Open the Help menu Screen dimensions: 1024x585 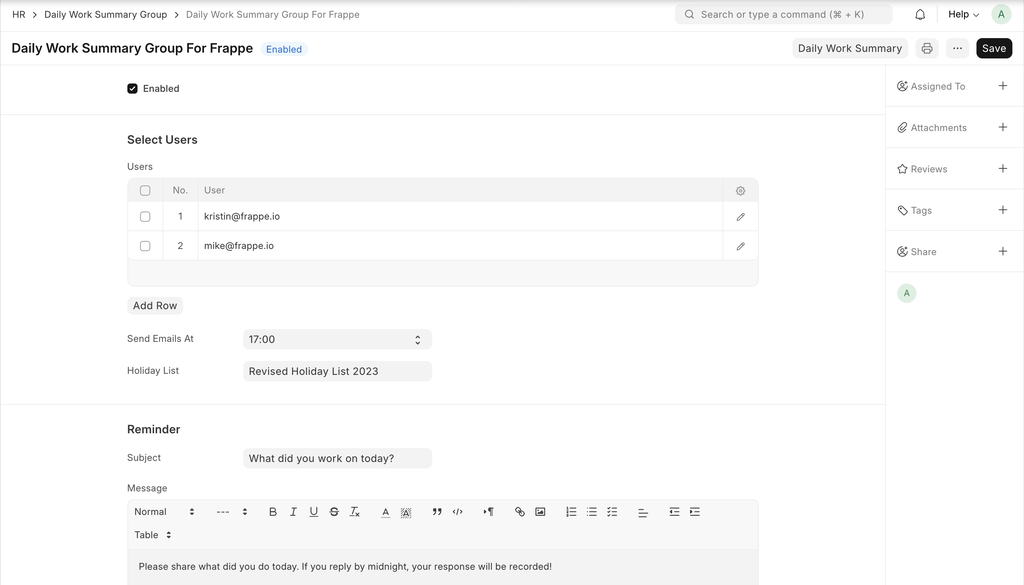pos(963,15)
